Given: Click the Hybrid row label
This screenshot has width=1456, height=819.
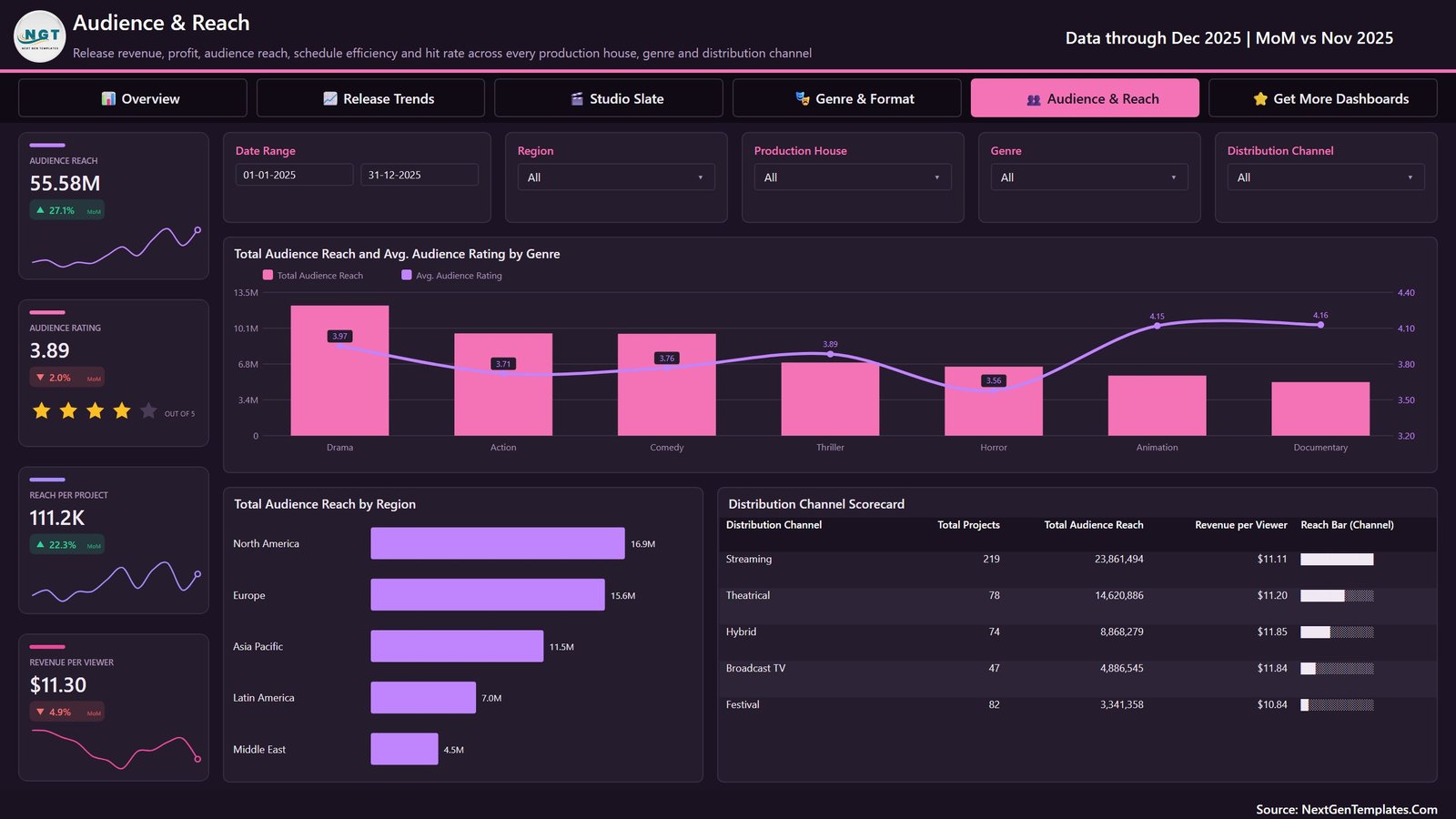Looking at the screenshot, I should [741, 632].
